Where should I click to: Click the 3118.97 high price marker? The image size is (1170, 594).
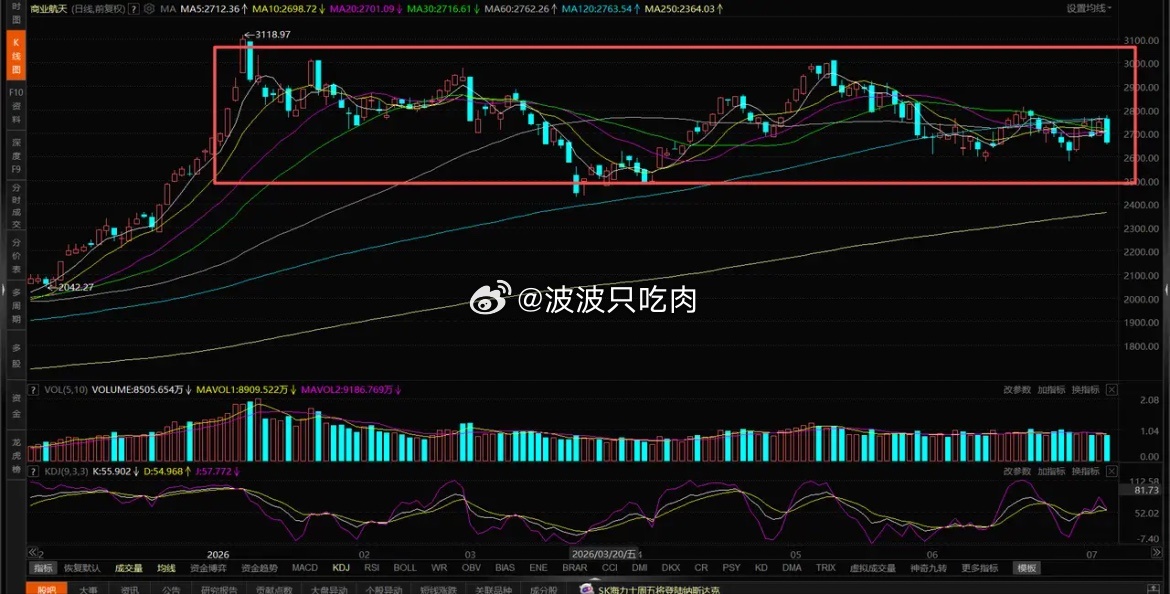pyautogui.click(x=268, y=34)
